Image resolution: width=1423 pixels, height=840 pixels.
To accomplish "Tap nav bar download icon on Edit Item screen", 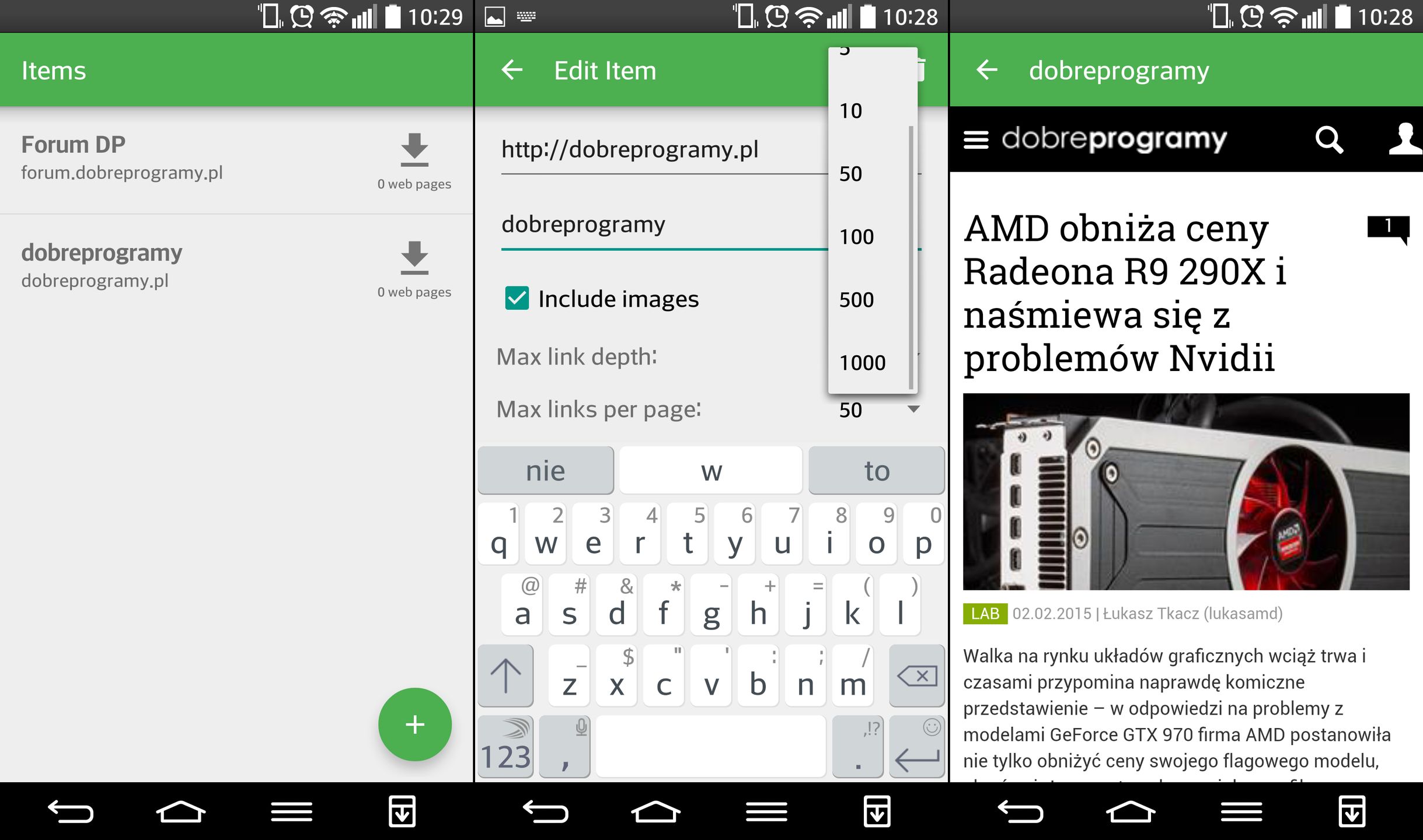I will point(877,811).
